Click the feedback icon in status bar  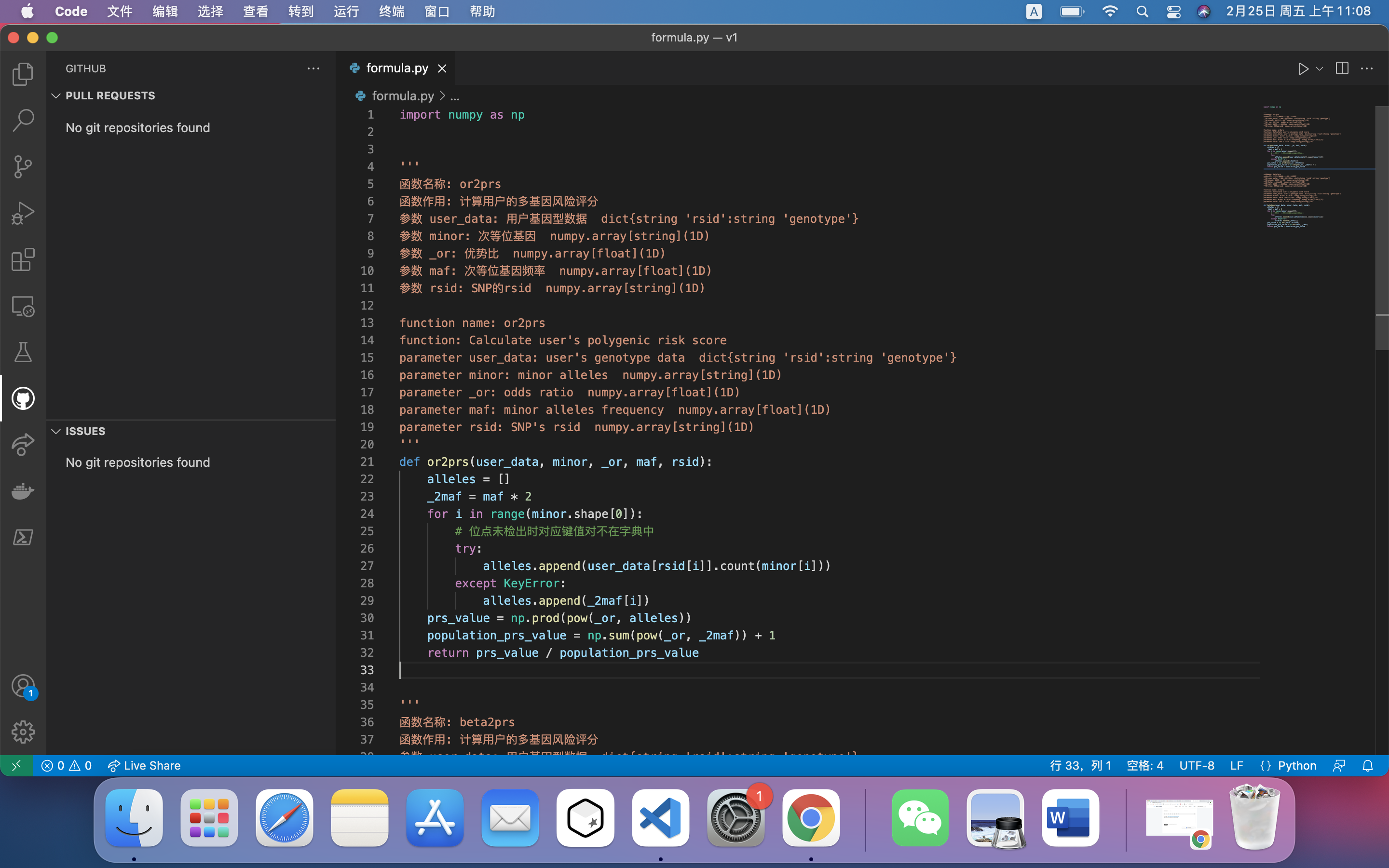coord(1339,765)
